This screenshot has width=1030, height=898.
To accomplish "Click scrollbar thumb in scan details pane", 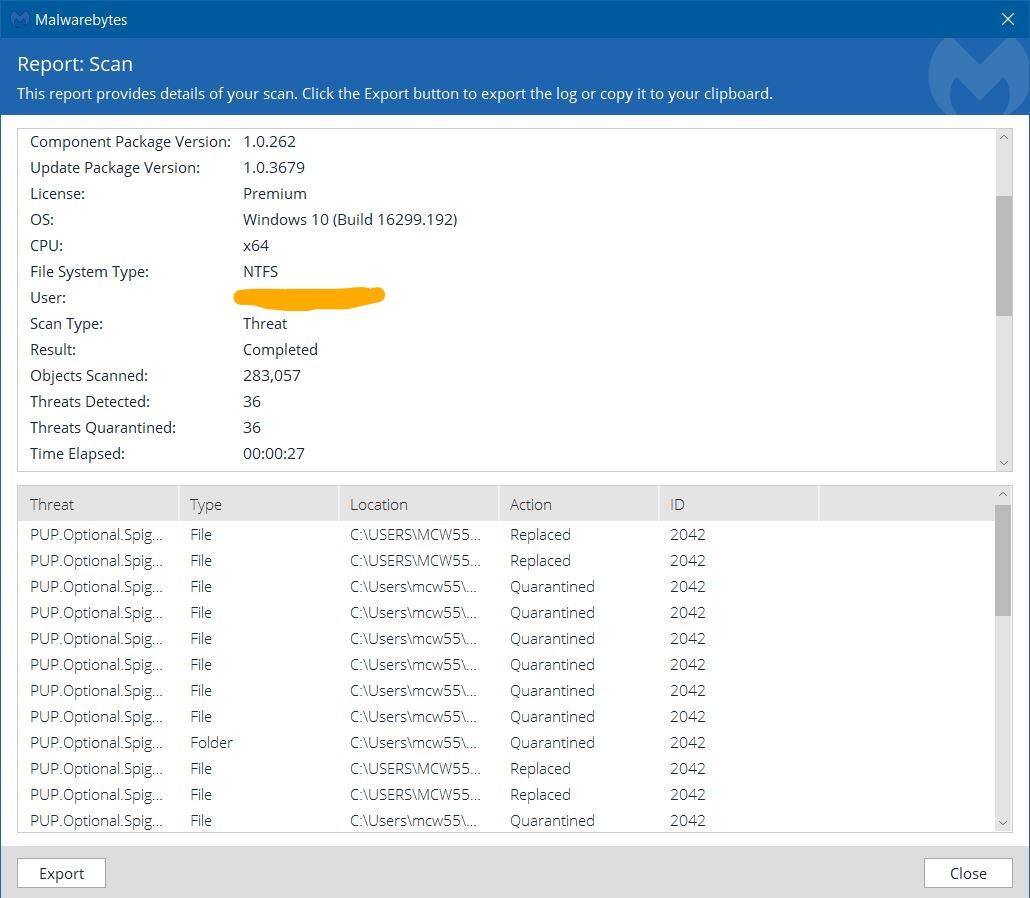I will point(1004,255).
